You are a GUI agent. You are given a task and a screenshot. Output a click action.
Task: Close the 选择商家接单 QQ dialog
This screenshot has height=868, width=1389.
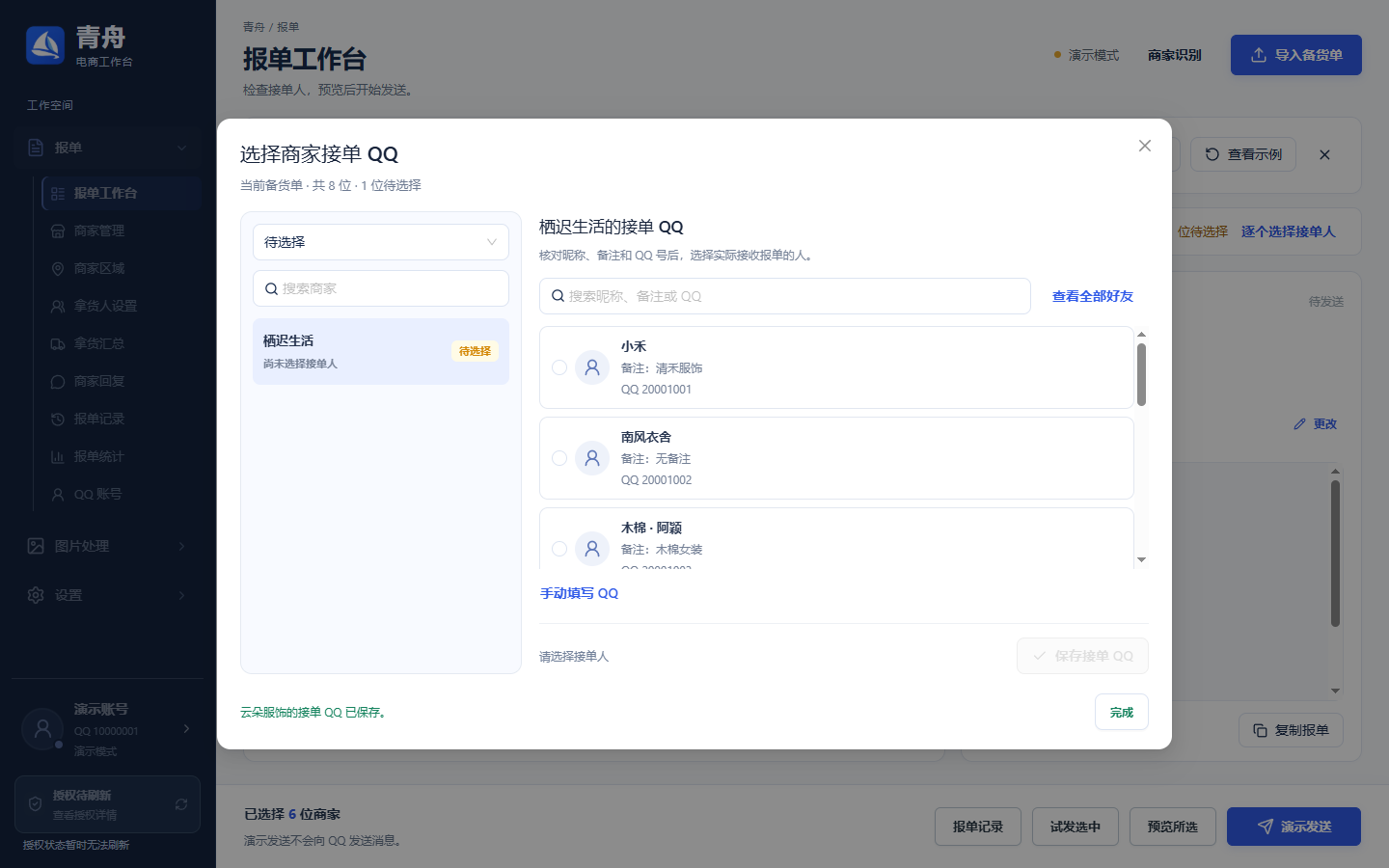tap(1145, 146)
